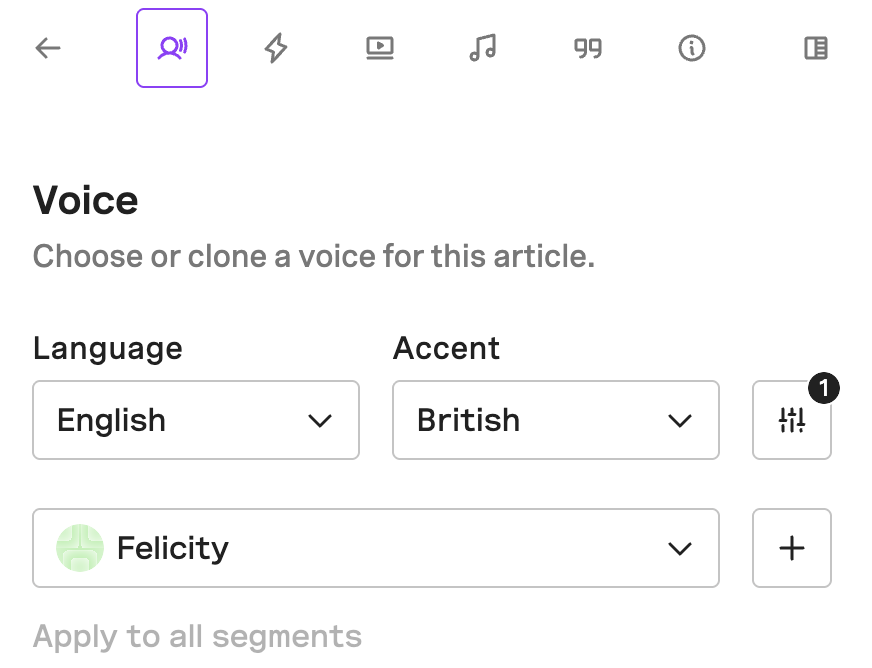Open the voice adjustment sliders panel
This screenshot has height=668, width=872.
click(792, 420)
